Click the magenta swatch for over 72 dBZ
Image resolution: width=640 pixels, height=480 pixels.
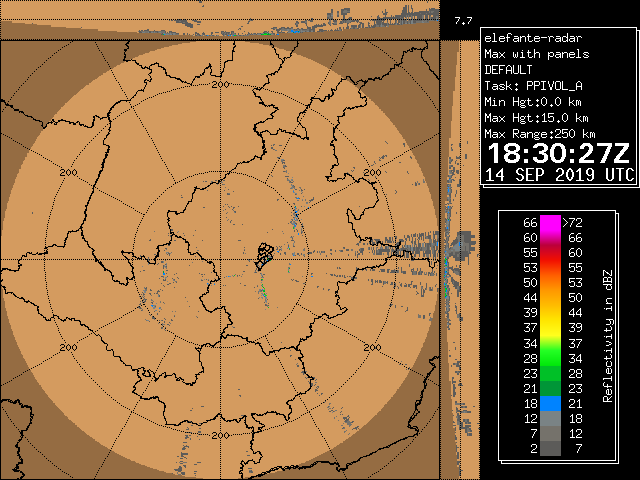click(x=550, y=223)
